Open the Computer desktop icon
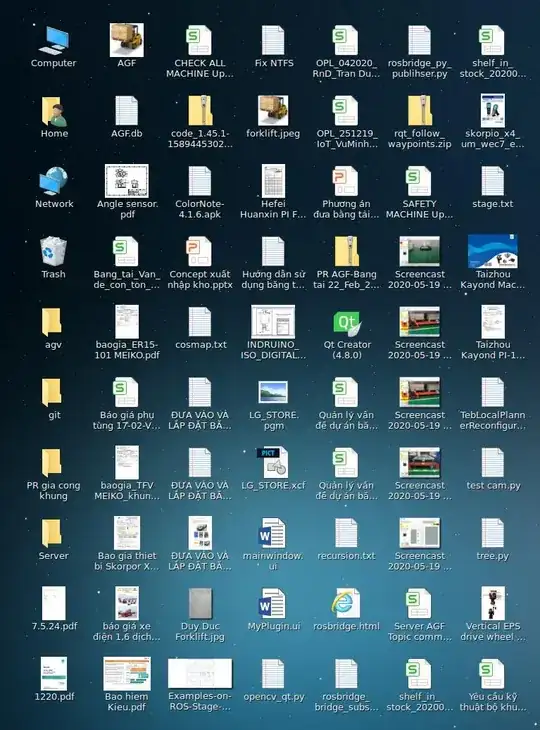The height and width of the screenshot is (730, 540). pos(54,41)
